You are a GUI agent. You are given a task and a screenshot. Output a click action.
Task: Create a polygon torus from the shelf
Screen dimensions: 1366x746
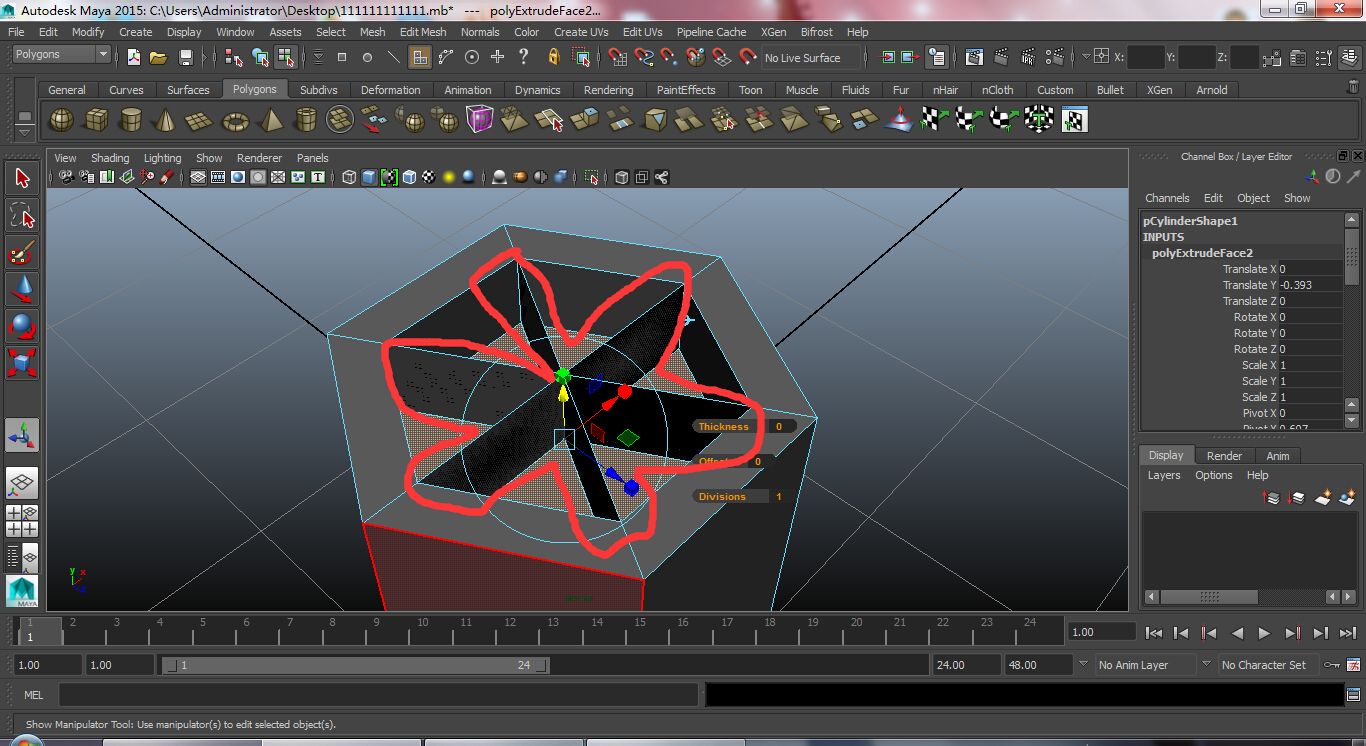[x=235, y=121]
